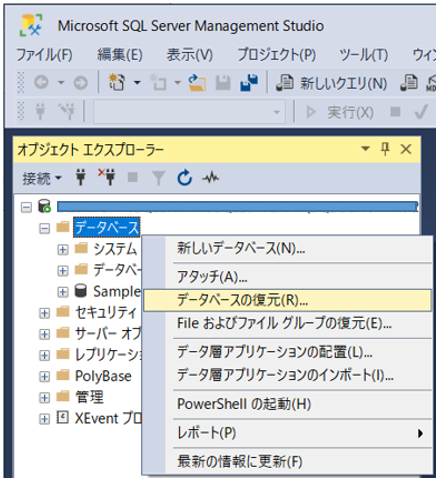The image size is (440, 482).
Task: Choose データベースの復元(R)... menu entry
Action: (287, 300)
